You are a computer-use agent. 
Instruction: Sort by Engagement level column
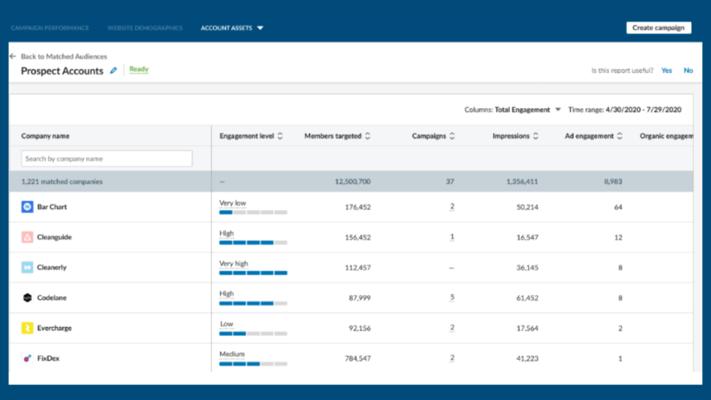[280, 136]
